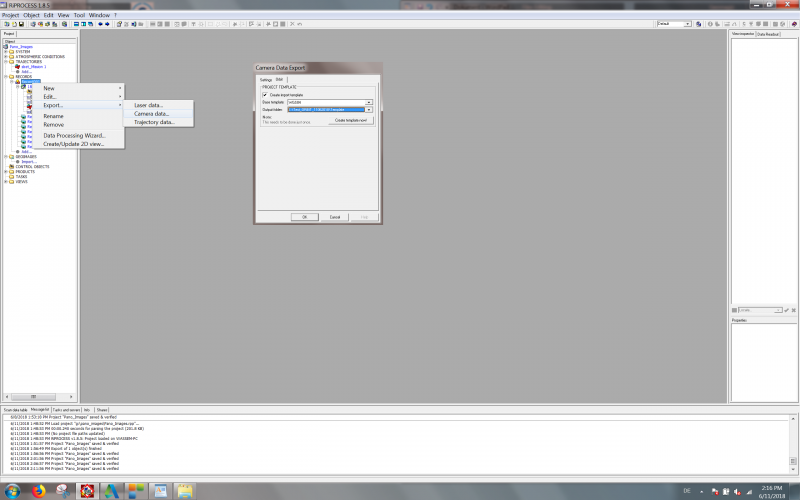The height and width of the screenshot is (500, 800).
Task: Click the RiPROCESS red taskbar icon
Action: (x=87, y=491)
